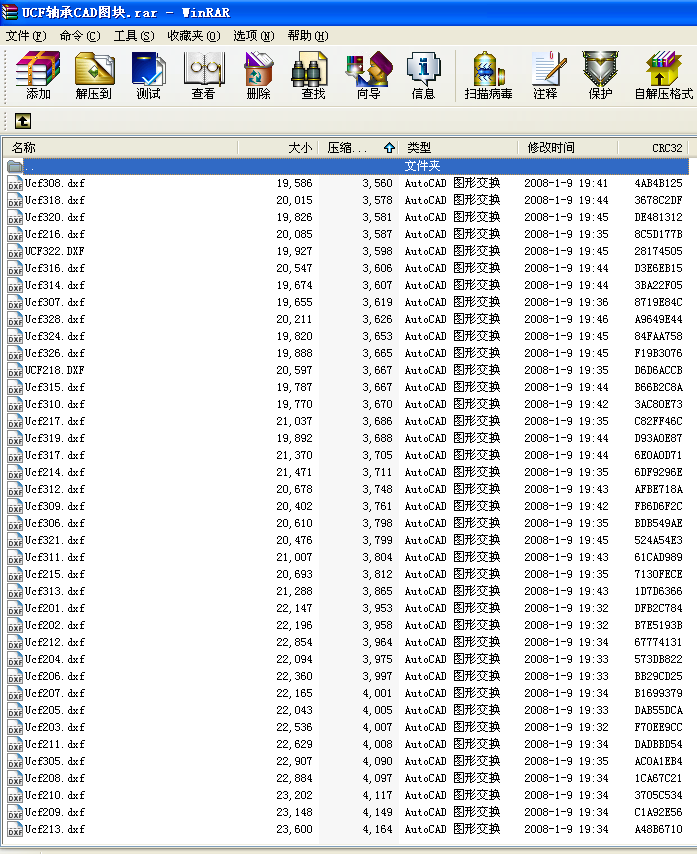Image resolution: width=697 pixels, height=854 pixels.
Task: Select the file Ucf313.dxf
Action: pyautogui.click(x=55, y=591)
